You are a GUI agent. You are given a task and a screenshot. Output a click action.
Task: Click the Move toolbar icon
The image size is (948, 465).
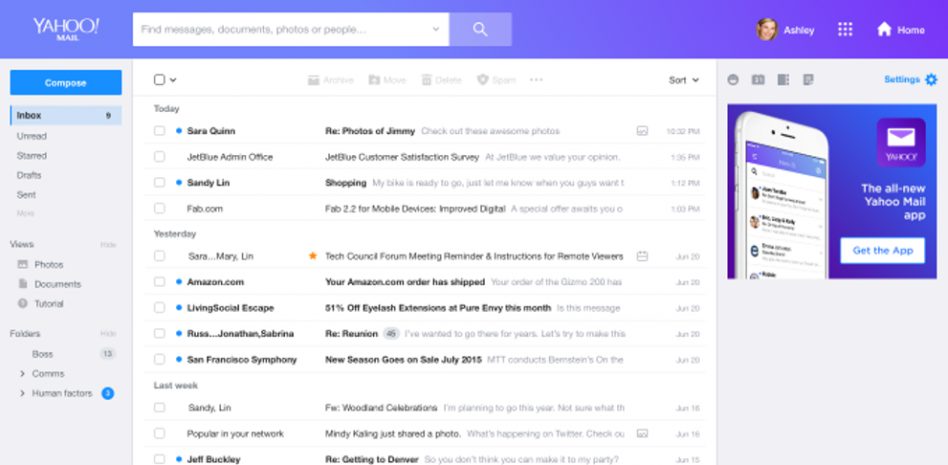click(x=374, y=80)
